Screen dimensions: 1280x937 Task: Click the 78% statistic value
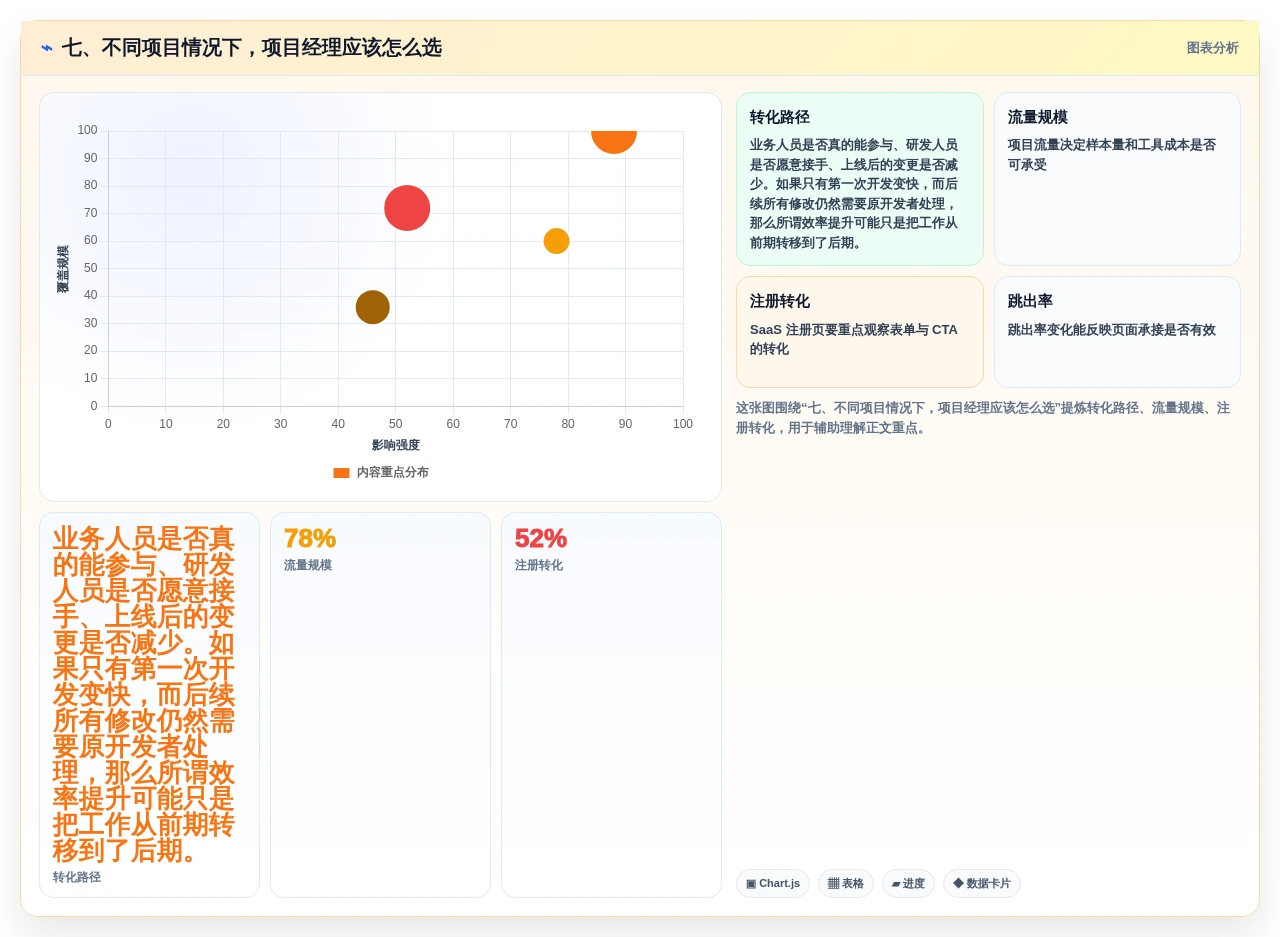coord(310,539)
